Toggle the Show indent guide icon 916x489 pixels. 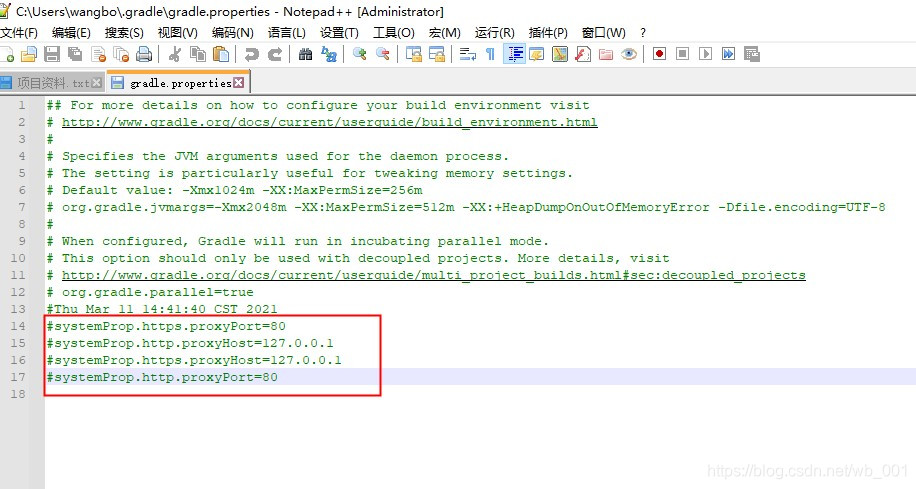(514, 54)
